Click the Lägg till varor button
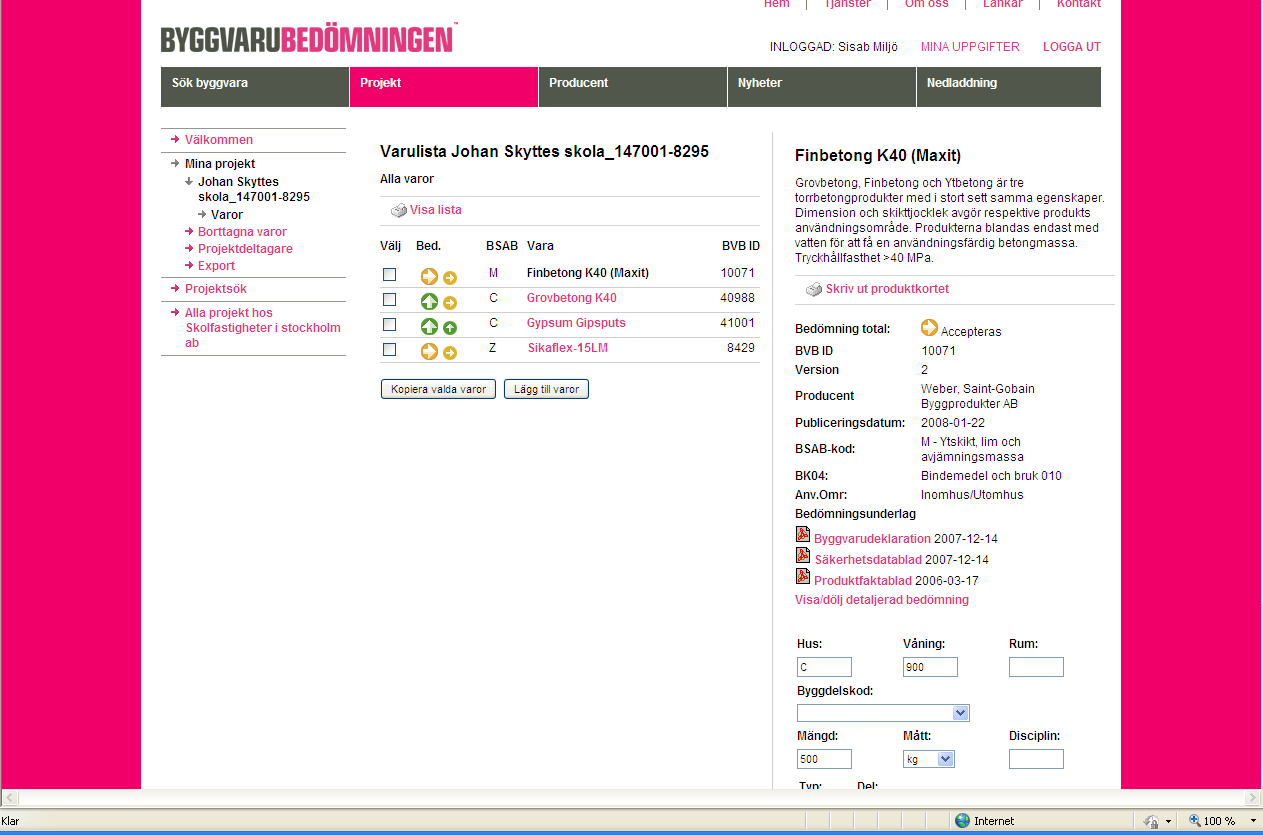 [546, 389]
